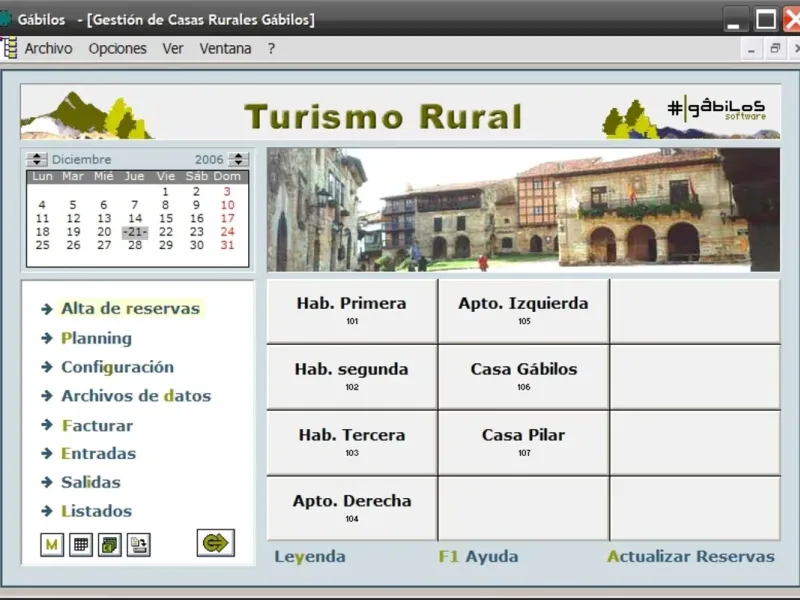Open Configuración
Screen dimensions: 800x600
[x=117, y=367]
